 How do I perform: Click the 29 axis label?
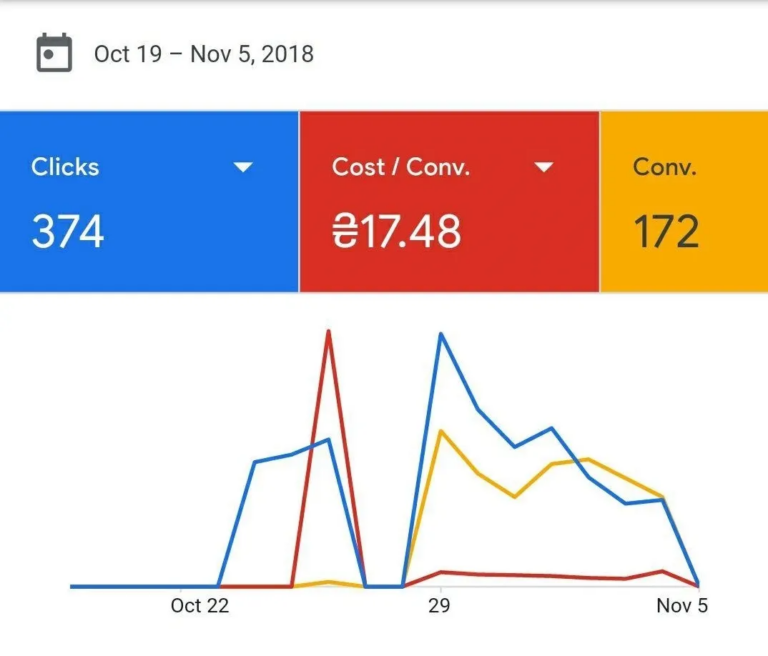[439, 606]
